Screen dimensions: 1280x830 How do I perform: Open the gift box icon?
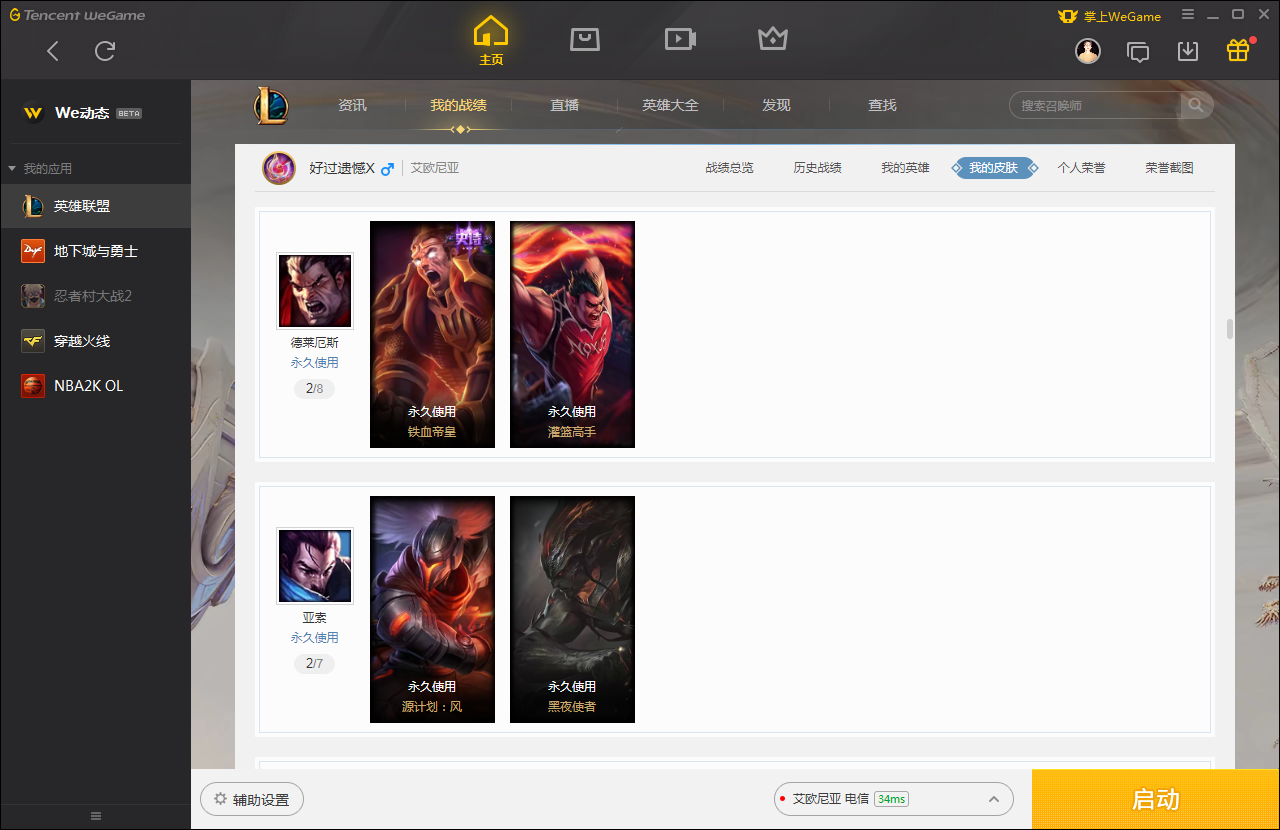[x=1238, y=50]
